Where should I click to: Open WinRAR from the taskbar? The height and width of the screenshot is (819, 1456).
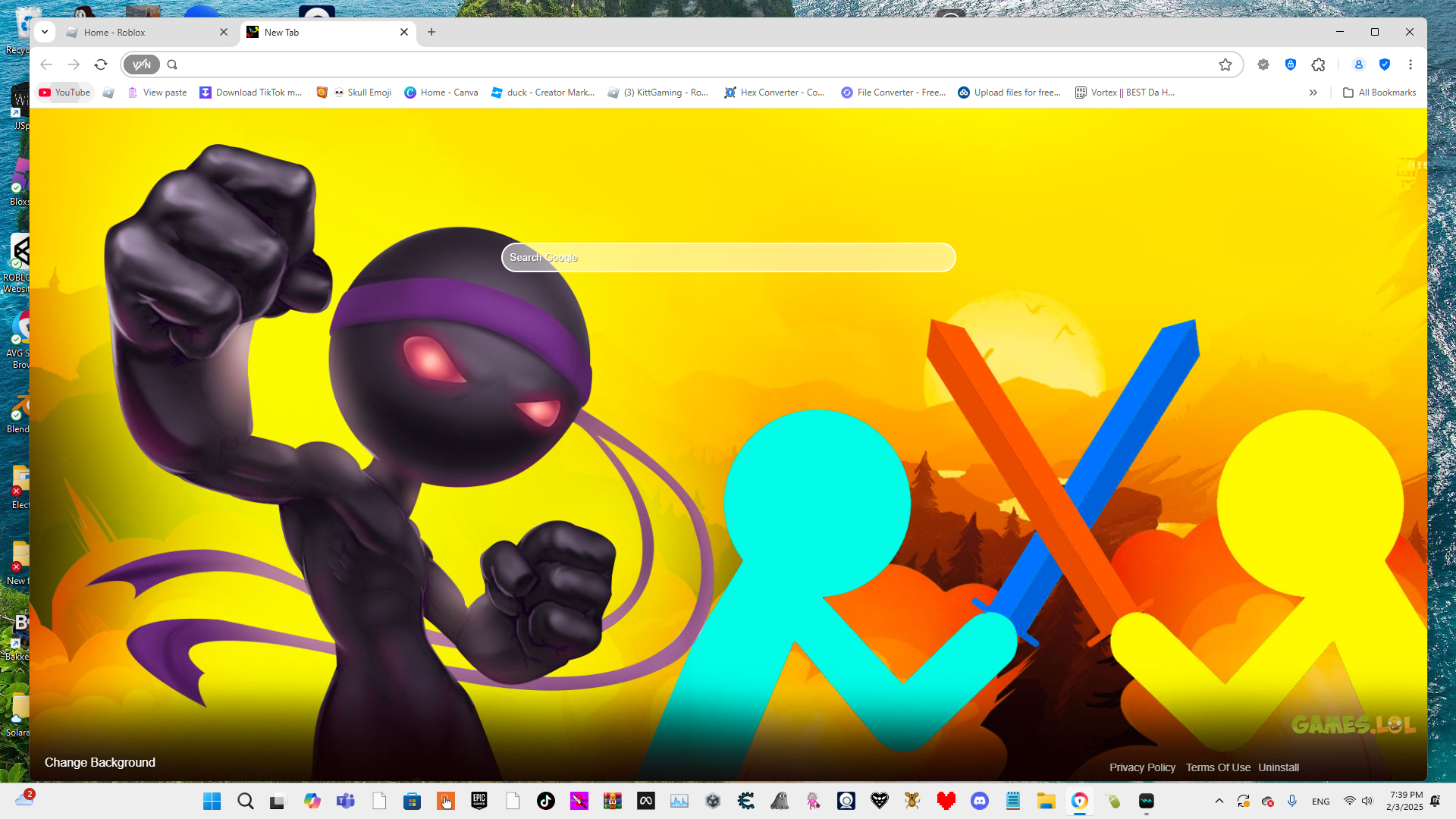(613, 801)
